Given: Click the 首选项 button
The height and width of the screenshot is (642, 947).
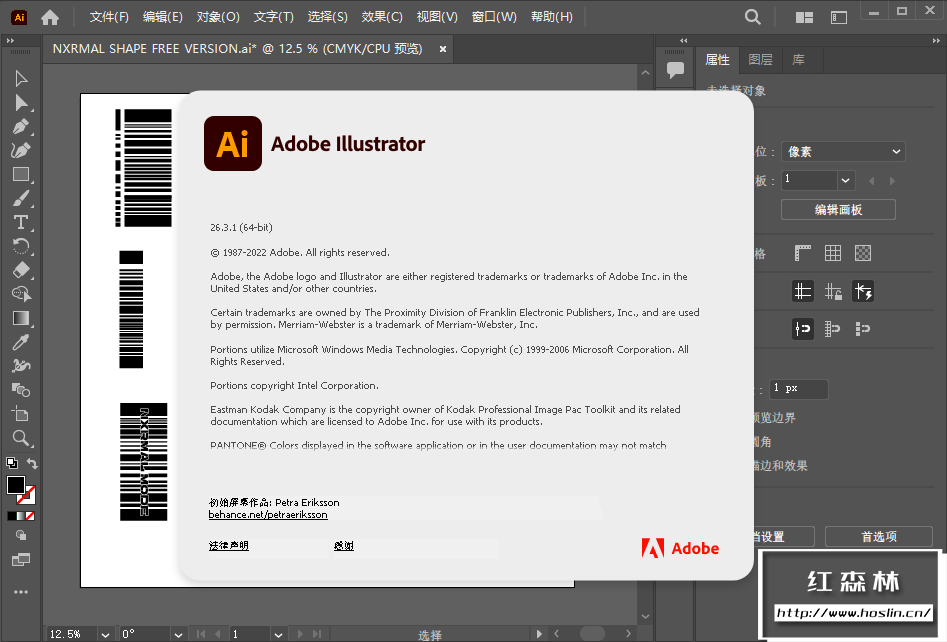Looking at the screenshot, I should pos(879,536).
